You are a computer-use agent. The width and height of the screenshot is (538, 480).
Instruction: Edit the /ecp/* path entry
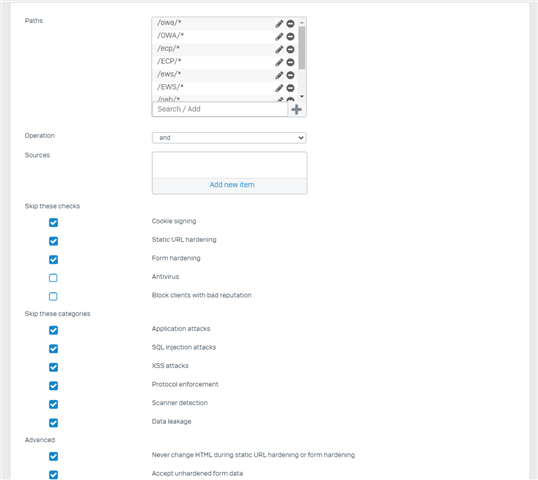click(279, 50)
